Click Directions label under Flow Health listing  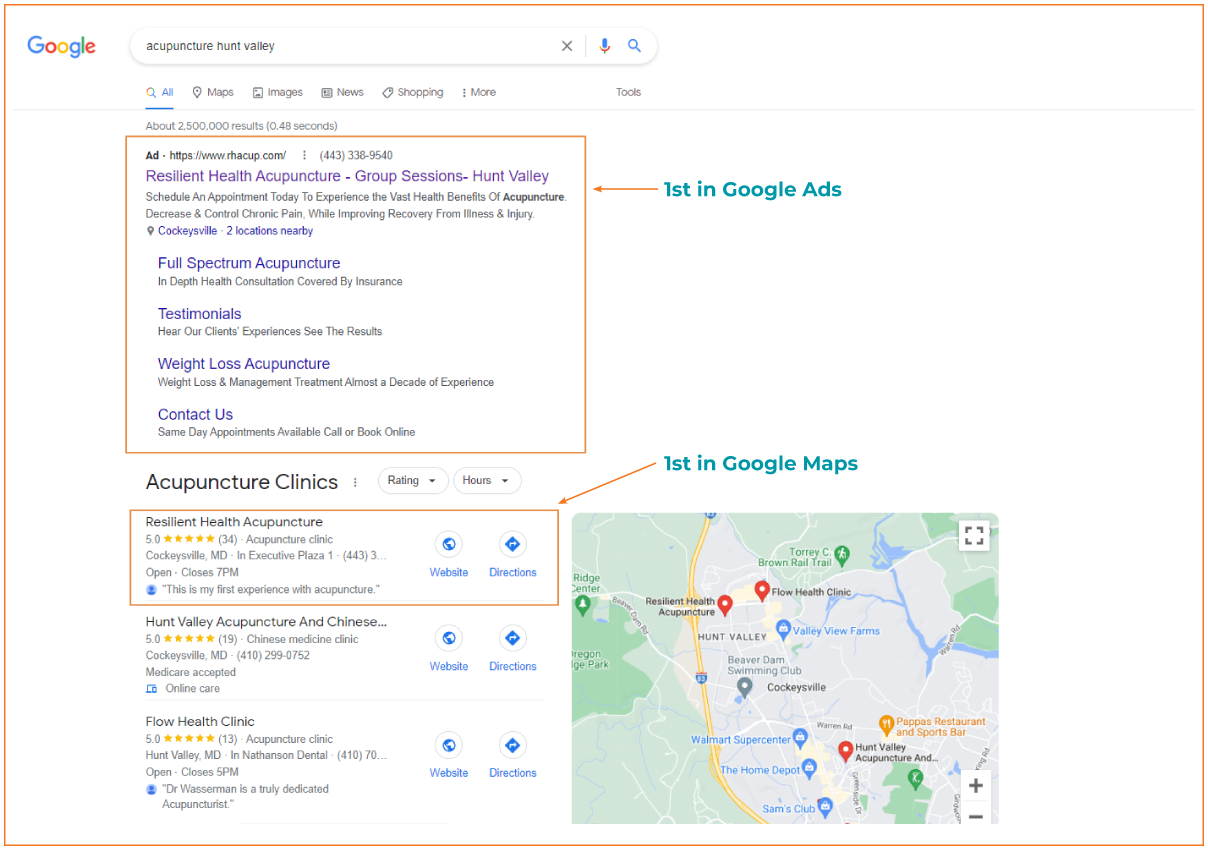click(x=513, y=773)
